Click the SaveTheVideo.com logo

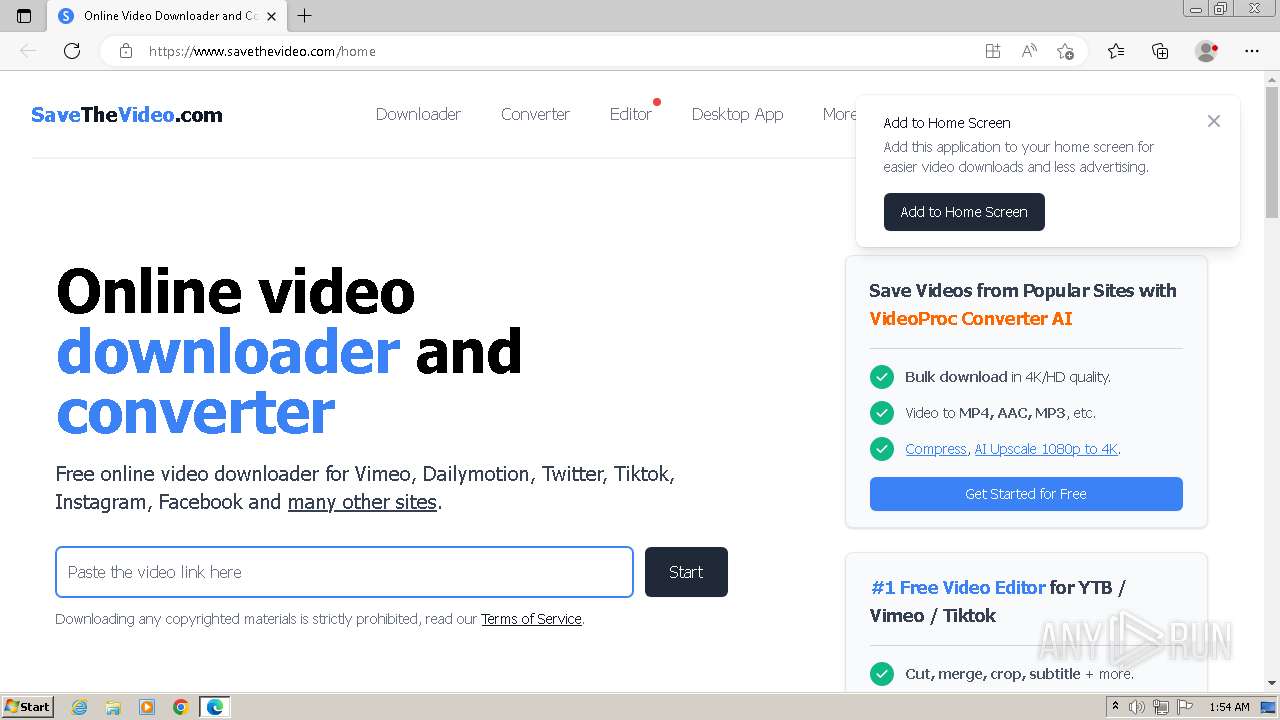point(127,114)
